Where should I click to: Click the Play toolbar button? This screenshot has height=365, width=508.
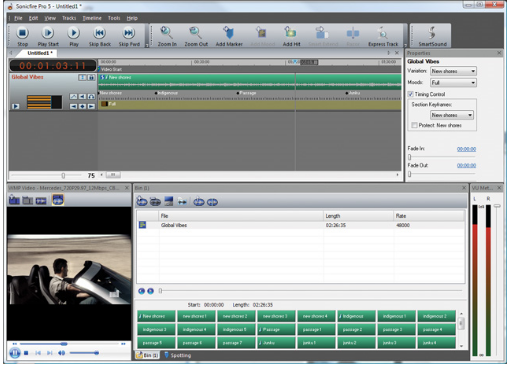point(74,36)
